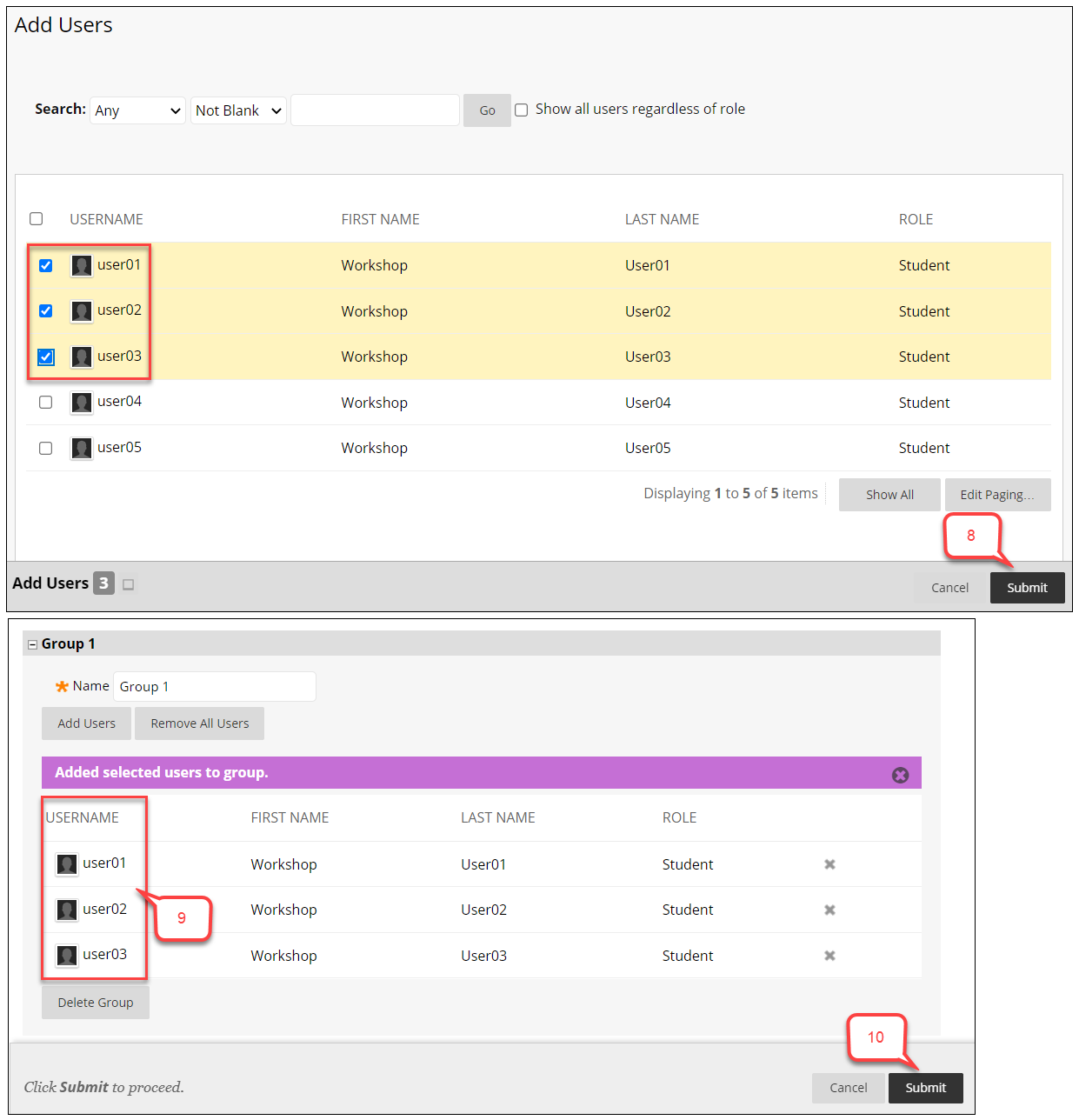
Task: Check the user04 checkbox
Action: tap(46, 403)
